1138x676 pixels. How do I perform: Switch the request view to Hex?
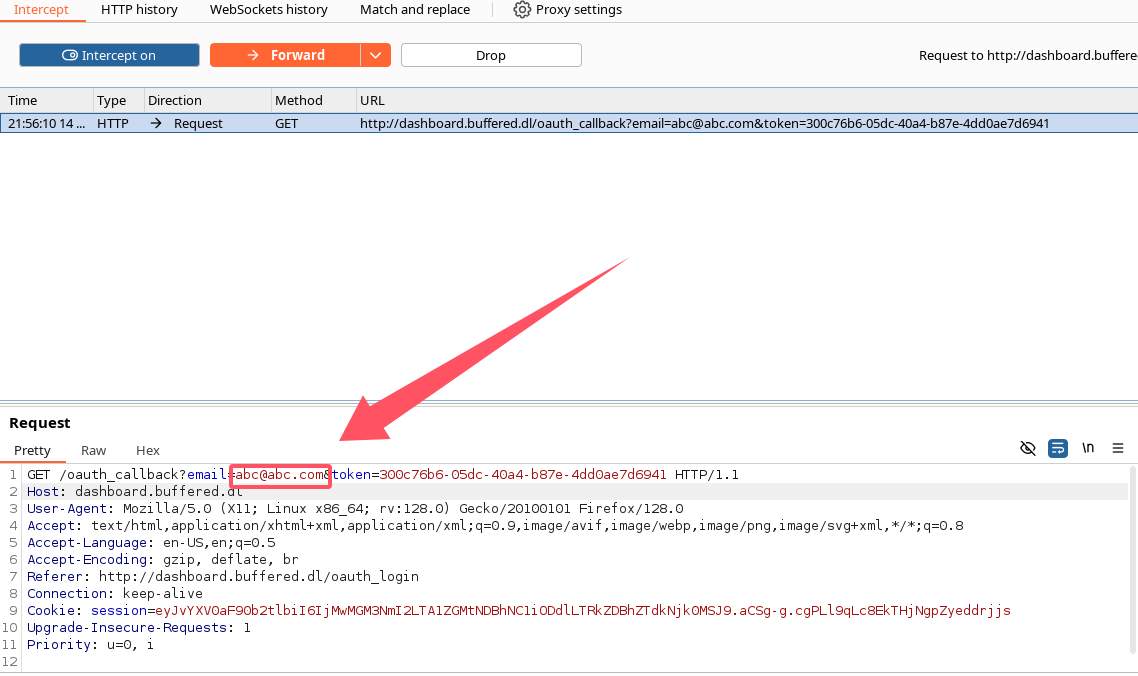[148, 451]
